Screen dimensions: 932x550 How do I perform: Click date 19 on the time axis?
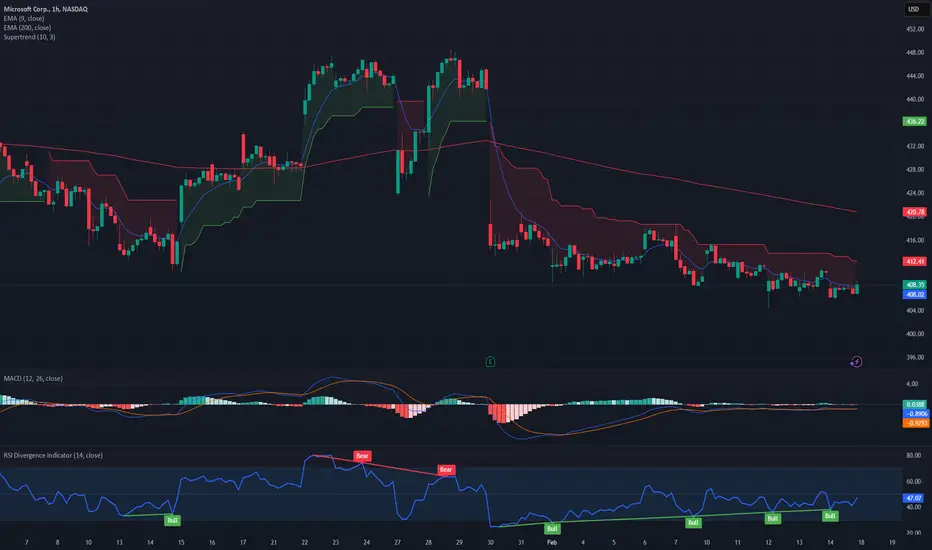point(892,542)
